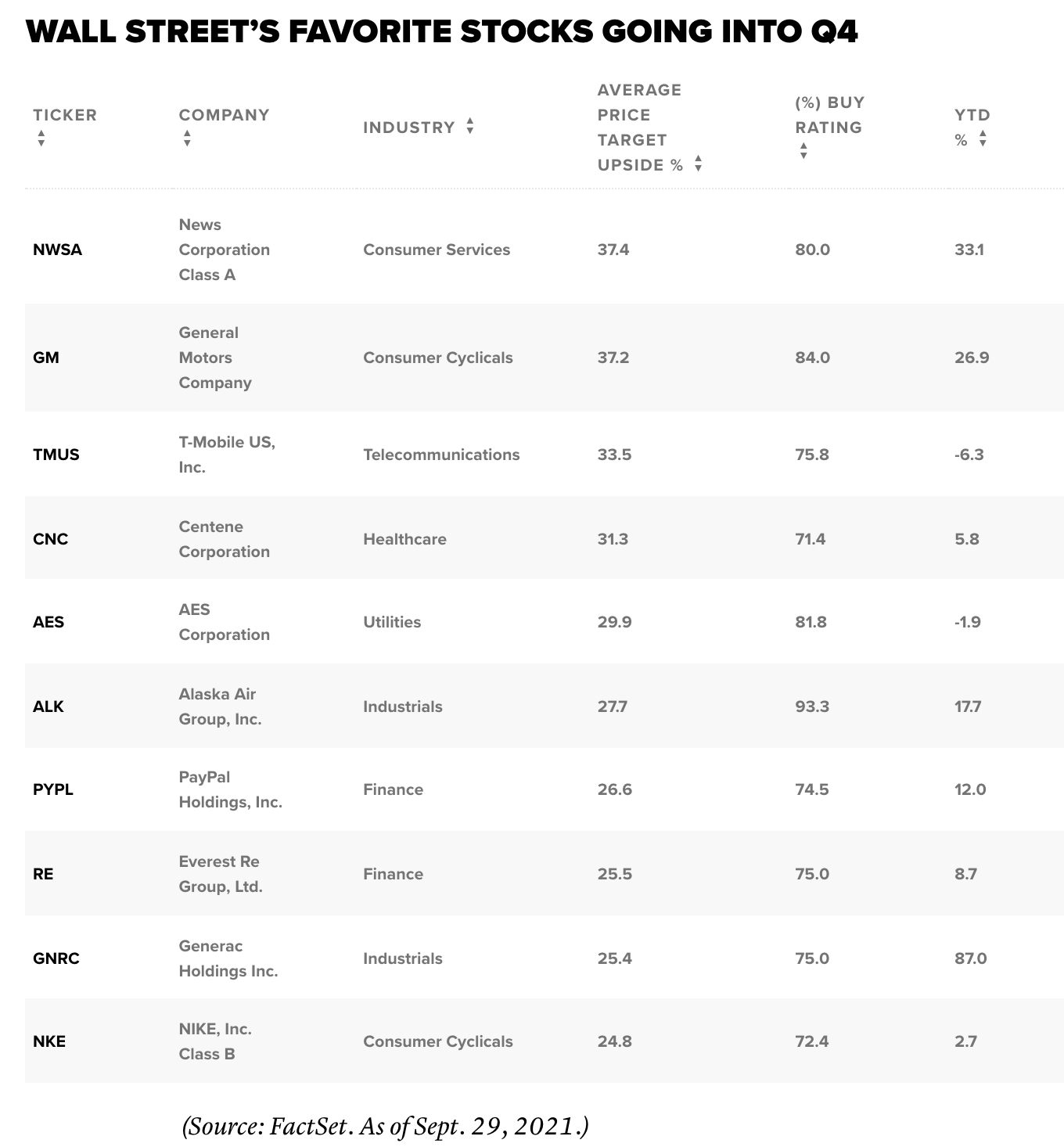Image resolution: width=1064 pixels, height=1147 pixels.
Task: Select the Industry column header label
Action: tap(408, 128)
